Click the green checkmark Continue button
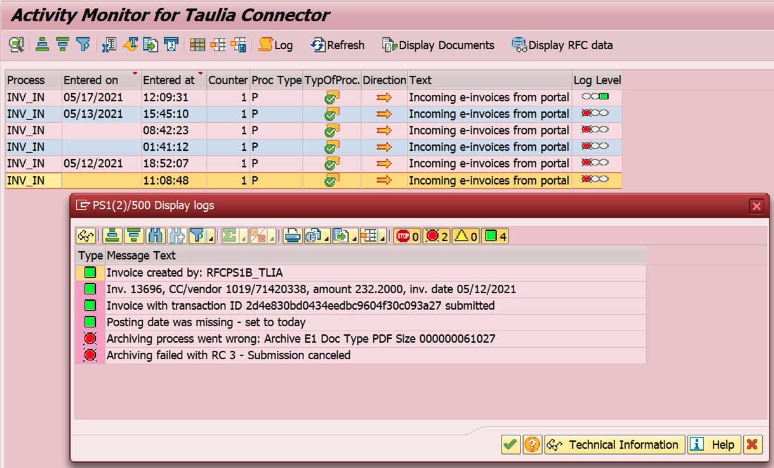 (510, 444)
